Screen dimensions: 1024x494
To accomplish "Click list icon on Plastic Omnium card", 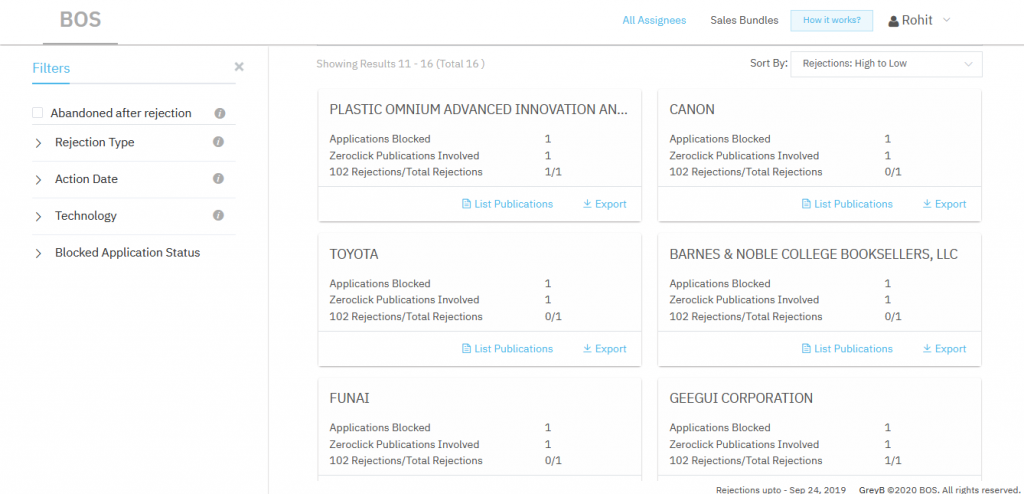I will coord(466,204).
